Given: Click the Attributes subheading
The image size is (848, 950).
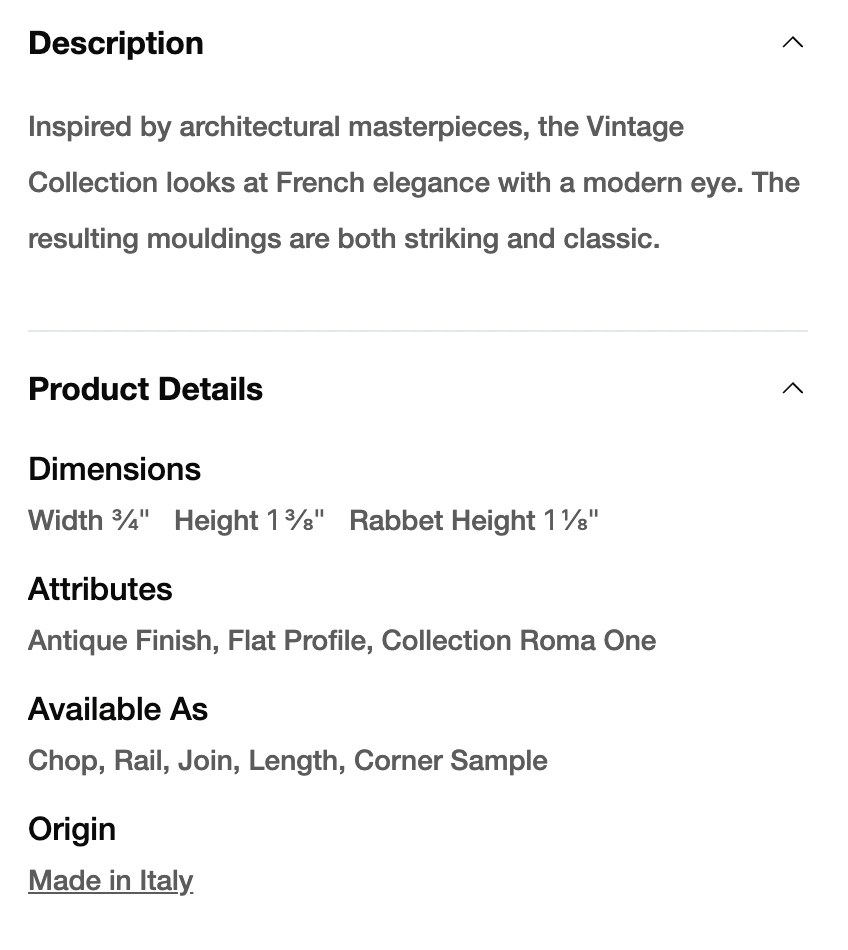Looking at the screenshot, I should click(x=100, y=589).
